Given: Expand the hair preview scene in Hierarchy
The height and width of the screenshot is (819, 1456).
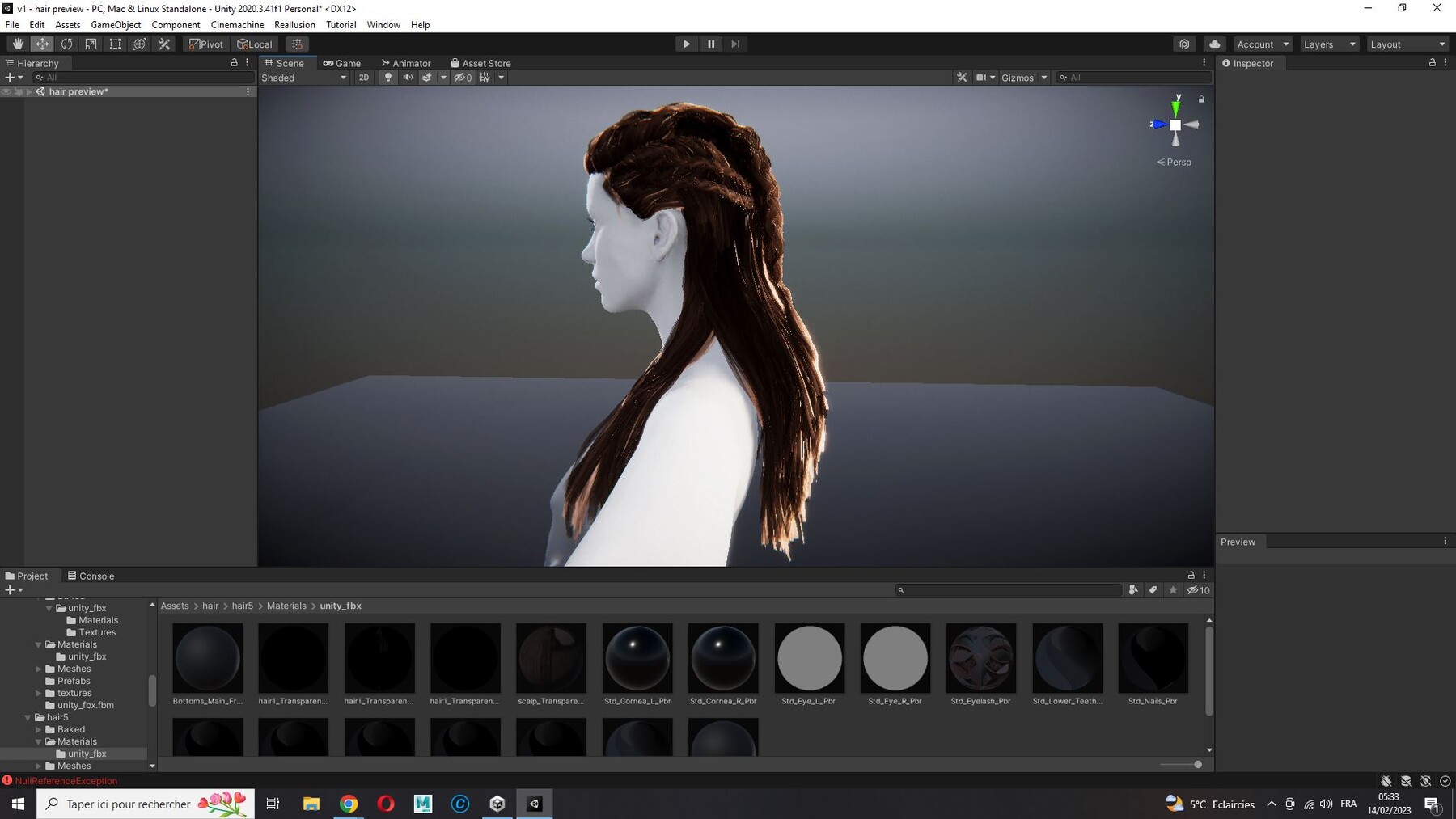Looking at the screenshot, I should pyautogui.click(x=29, y=91).
